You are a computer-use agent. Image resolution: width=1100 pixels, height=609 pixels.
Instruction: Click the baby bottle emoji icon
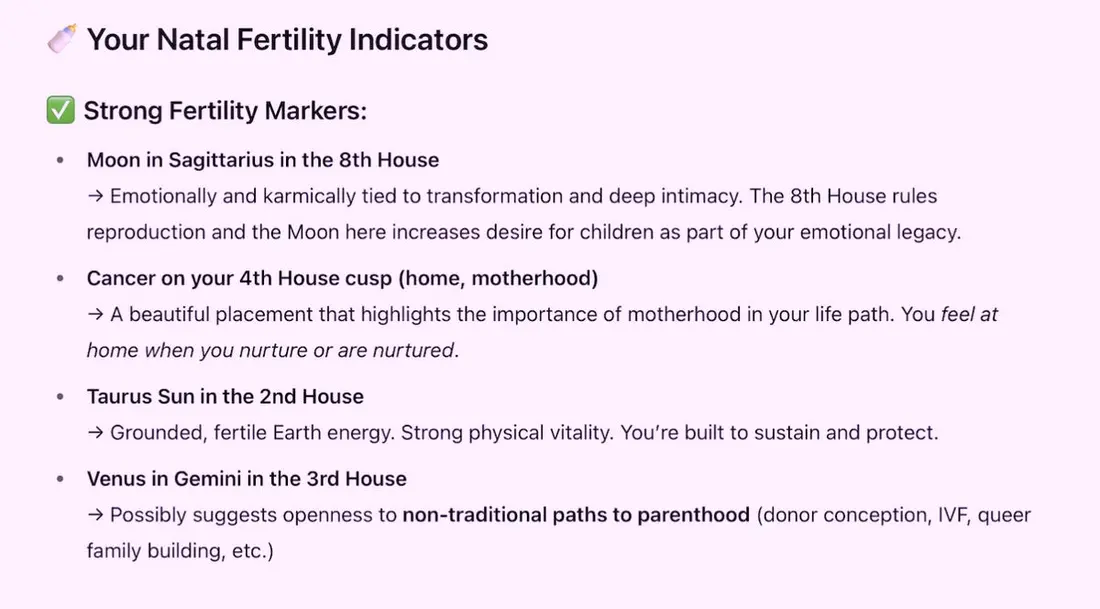(61, 40)
